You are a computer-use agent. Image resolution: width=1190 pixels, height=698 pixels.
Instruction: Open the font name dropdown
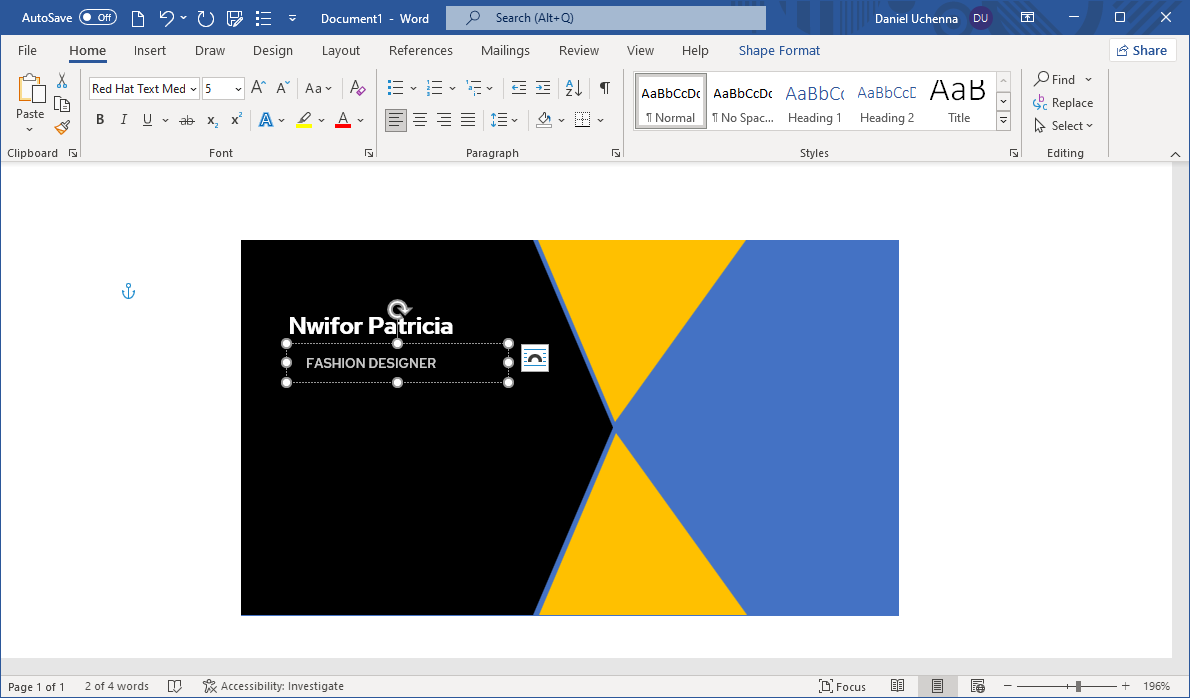(193, 89)
